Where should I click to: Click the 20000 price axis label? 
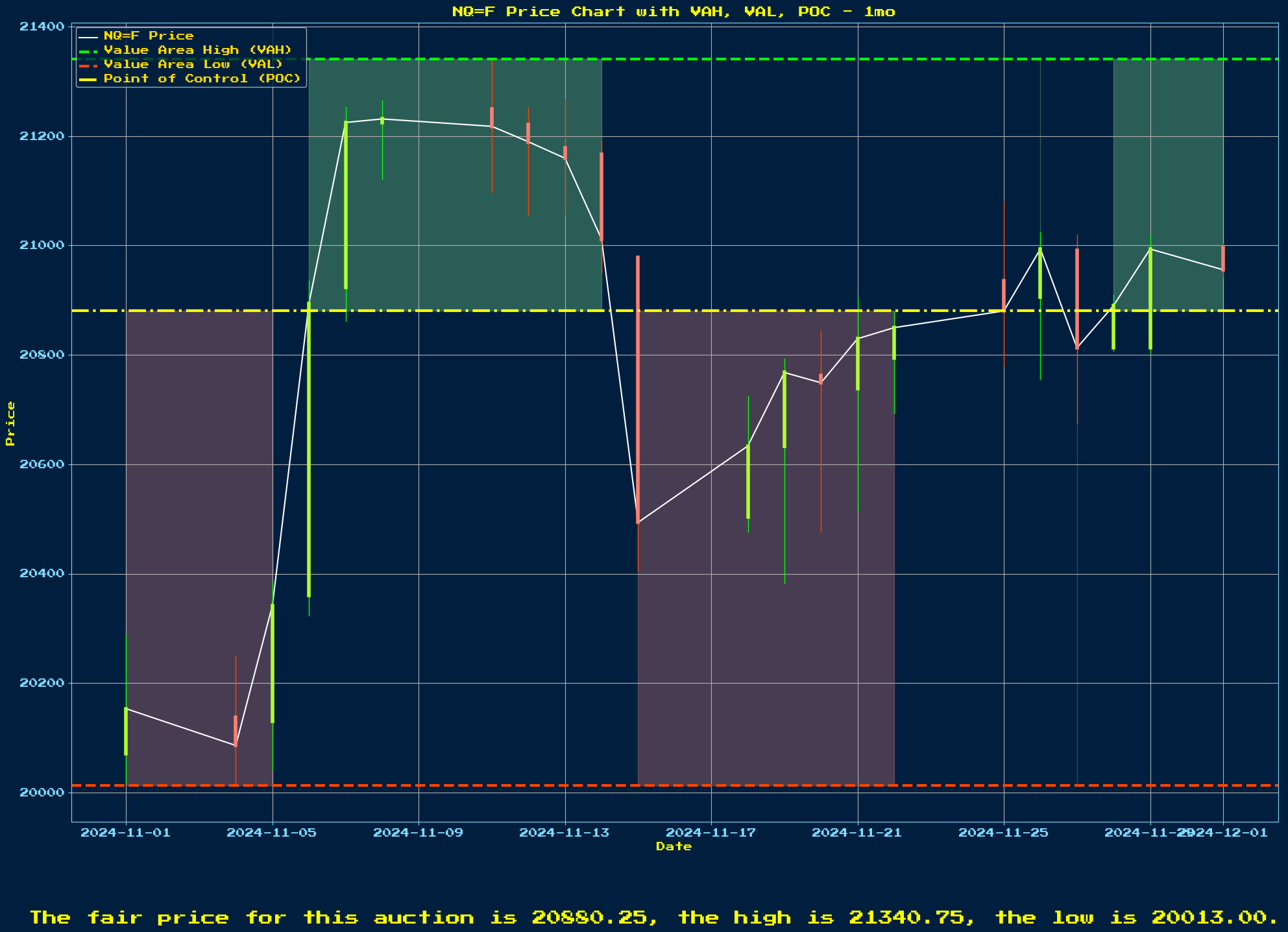click(42, 793)
